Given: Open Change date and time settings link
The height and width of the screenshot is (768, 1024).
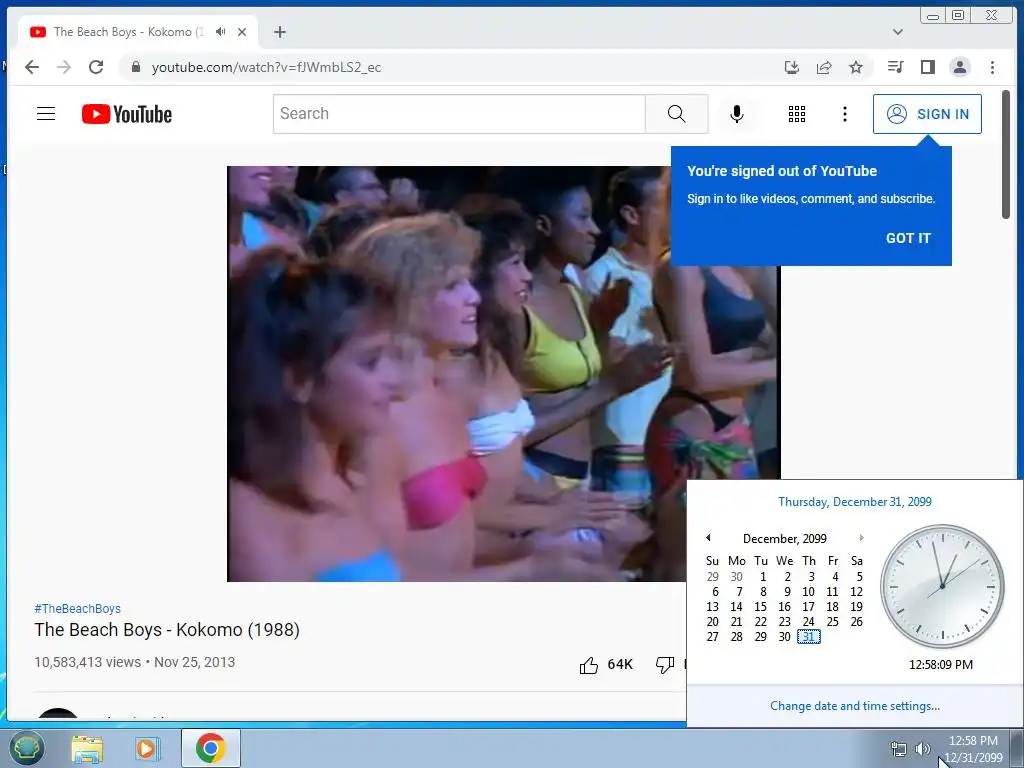Looking at the screenshot, I should point(855,705).
